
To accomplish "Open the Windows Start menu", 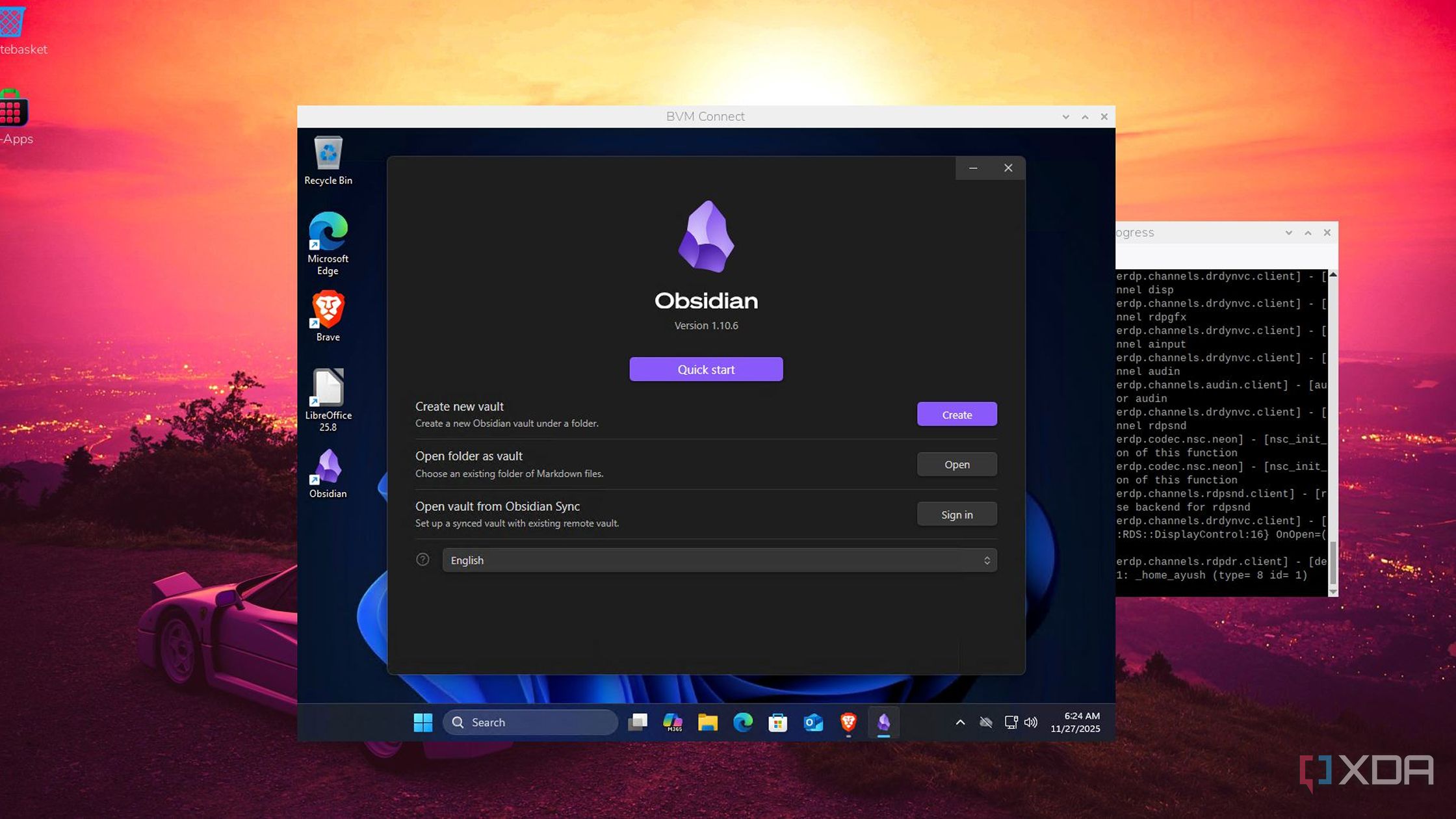I will 422,722.
